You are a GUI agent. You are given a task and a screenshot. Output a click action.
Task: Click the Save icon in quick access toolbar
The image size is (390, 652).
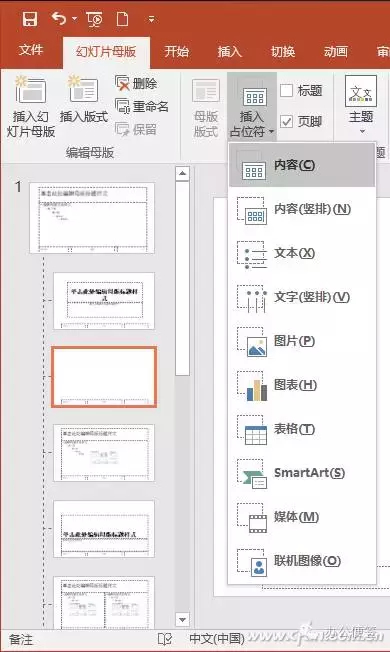click(x=30, y=19)
